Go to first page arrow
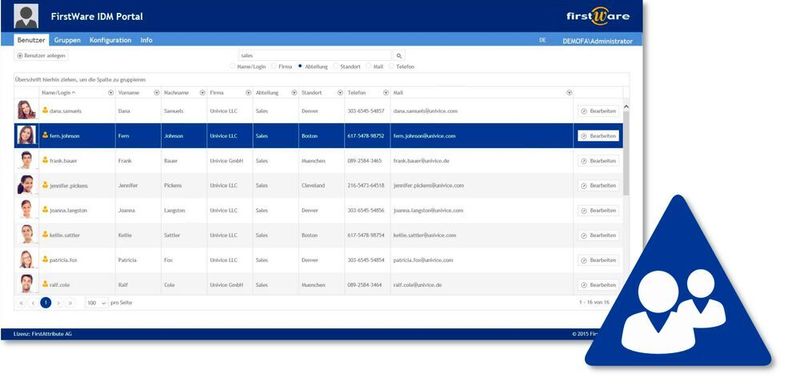The image size is (800, 386). (21, 303)
